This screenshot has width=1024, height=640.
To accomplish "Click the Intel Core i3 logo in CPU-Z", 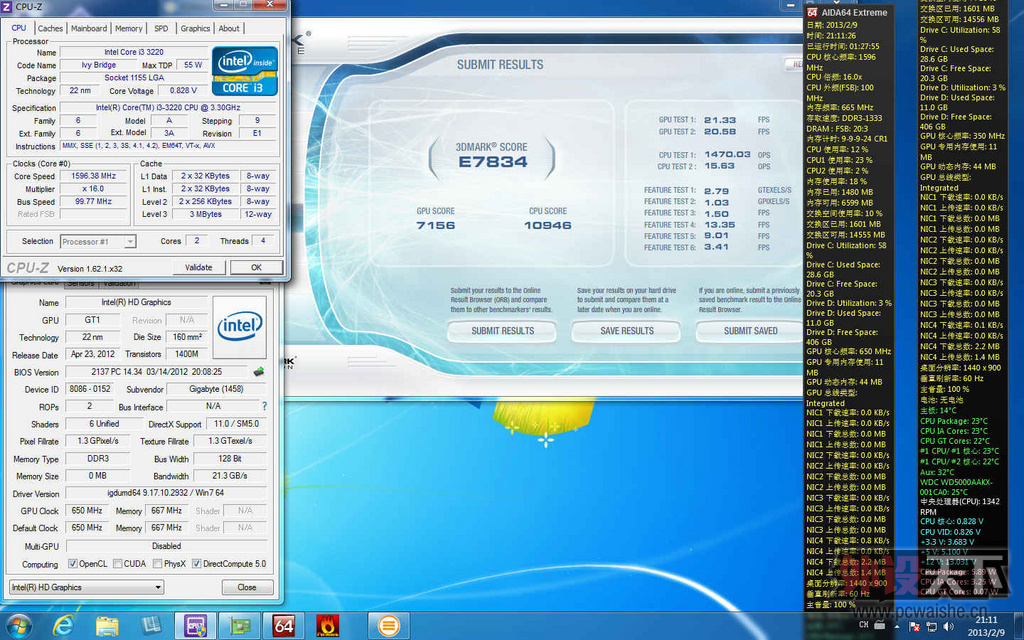I will point(245,71).
